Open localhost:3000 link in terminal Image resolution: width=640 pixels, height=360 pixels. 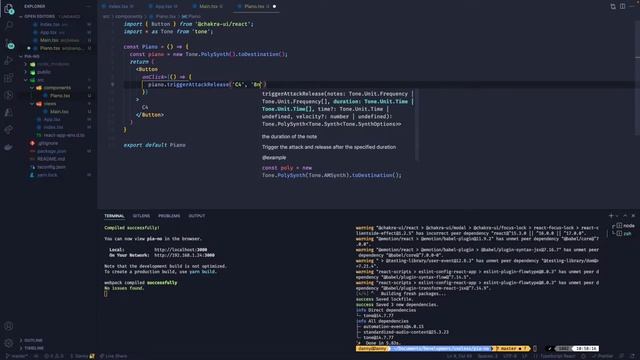tap(180, 249)
